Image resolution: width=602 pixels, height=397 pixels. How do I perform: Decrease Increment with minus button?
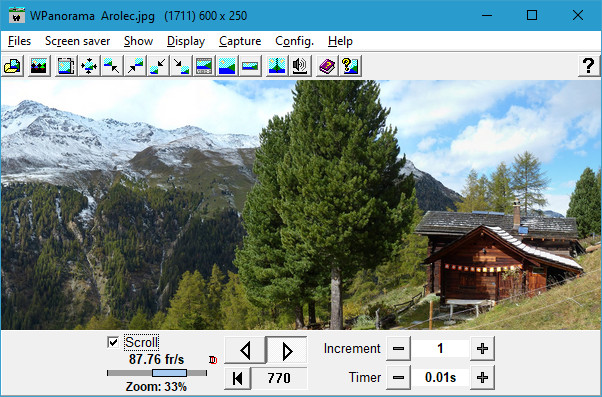pyautogui.click(x=399, y=349)
